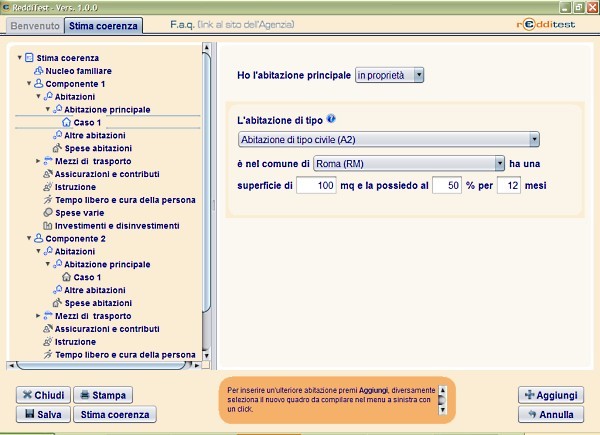
Task: Click the superficie field showing 100
Action: pos(316,185)
